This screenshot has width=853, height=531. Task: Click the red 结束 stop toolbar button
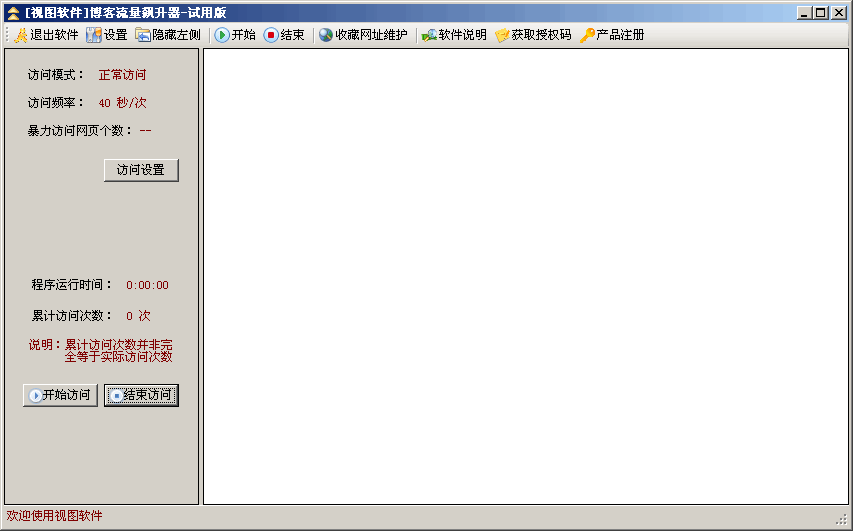click(x=283, y=35)
